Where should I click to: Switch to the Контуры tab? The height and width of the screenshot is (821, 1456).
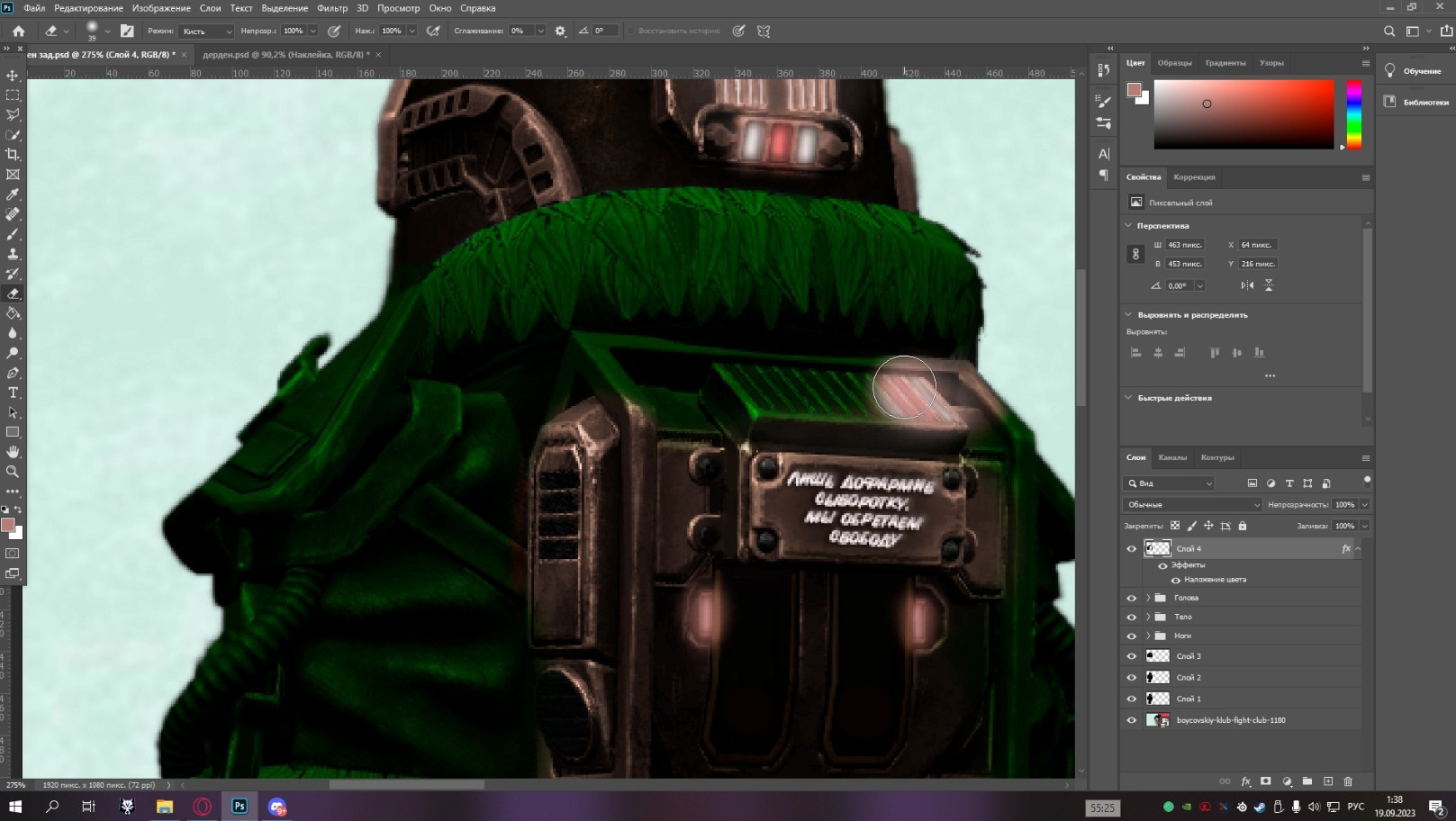(1217, 457)
